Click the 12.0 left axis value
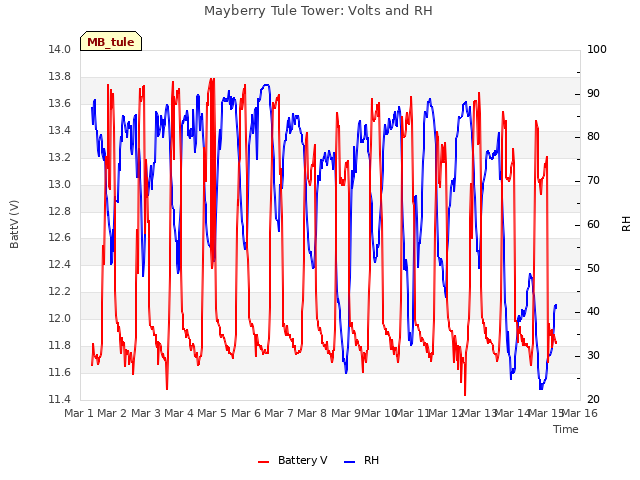 pyautogui.click(x=59, y=318)
